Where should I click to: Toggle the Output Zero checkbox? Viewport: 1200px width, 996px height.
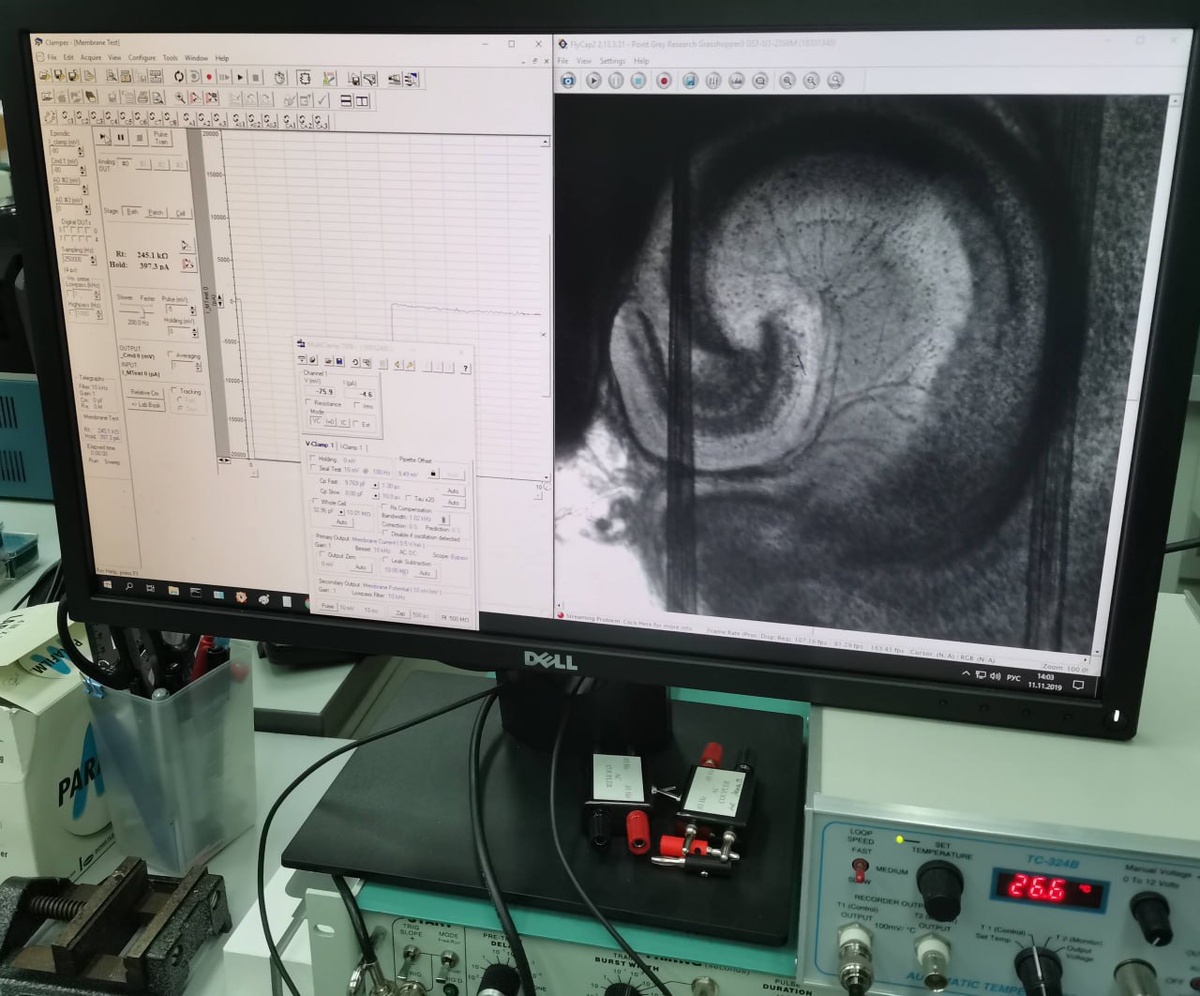[321, 554]
